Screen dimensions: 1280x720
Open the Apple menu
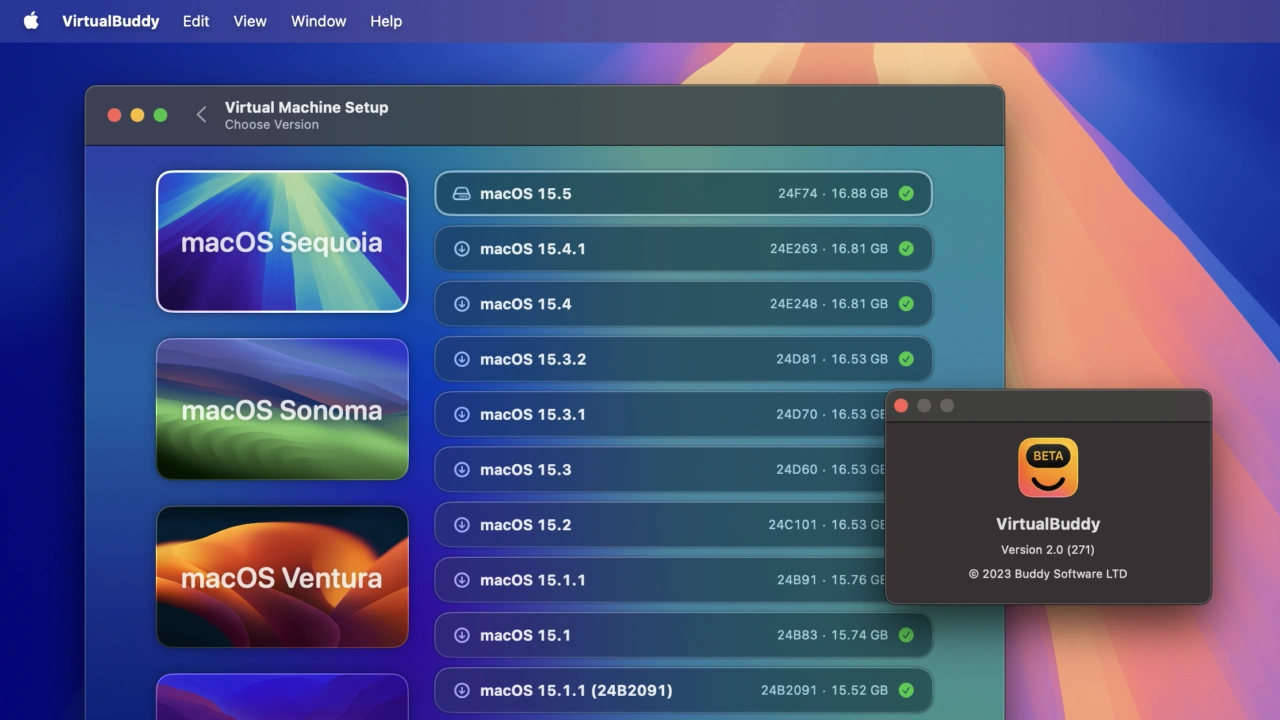[31, 21]
